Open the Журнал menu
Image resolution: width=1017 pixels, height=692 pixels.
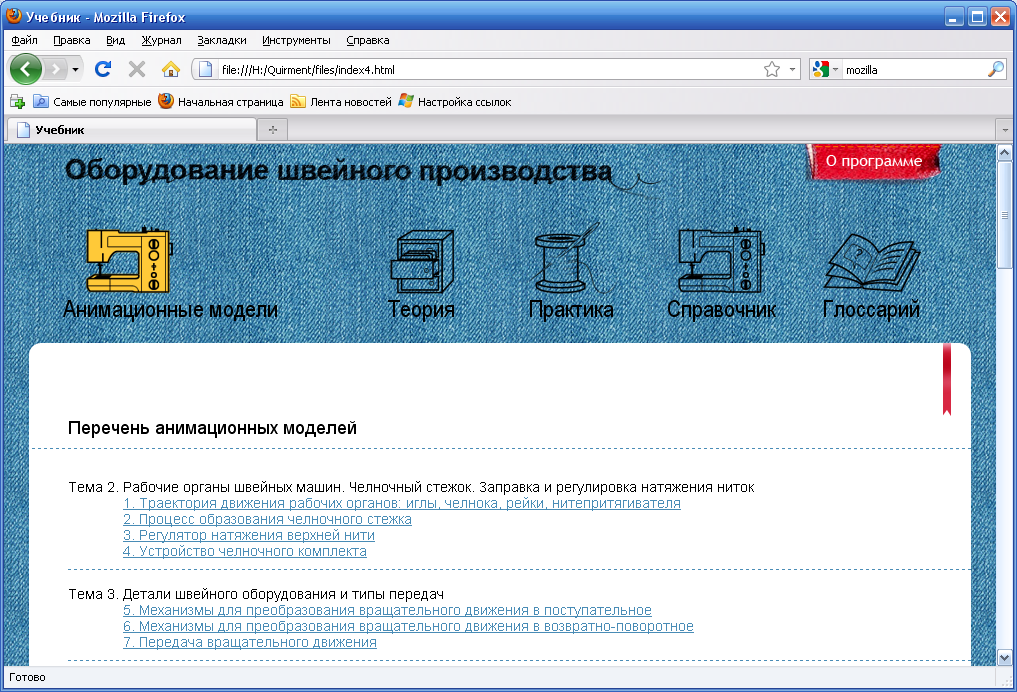162,40
